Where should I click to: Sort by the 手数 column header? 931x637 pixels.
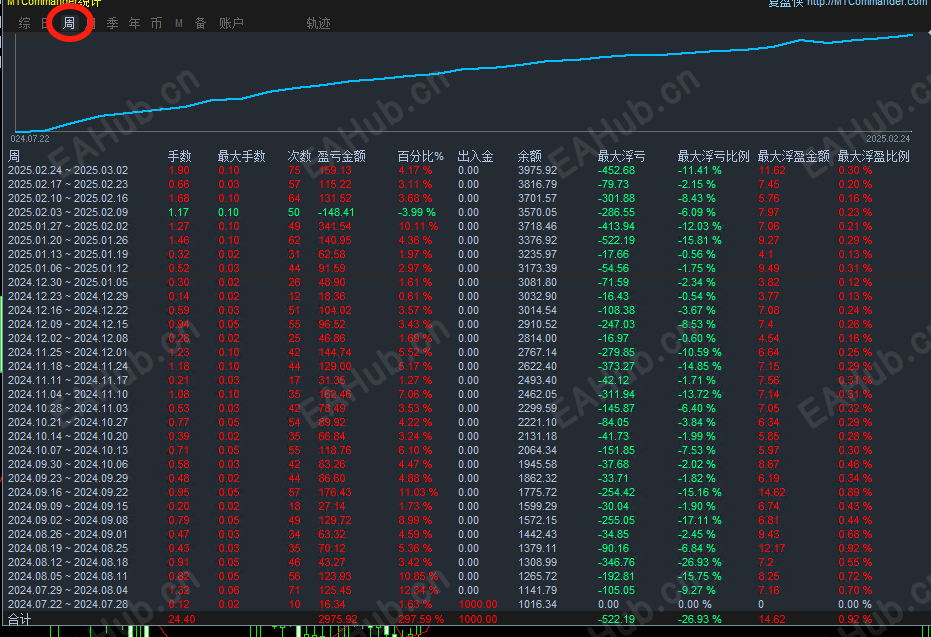pos(179,156)
